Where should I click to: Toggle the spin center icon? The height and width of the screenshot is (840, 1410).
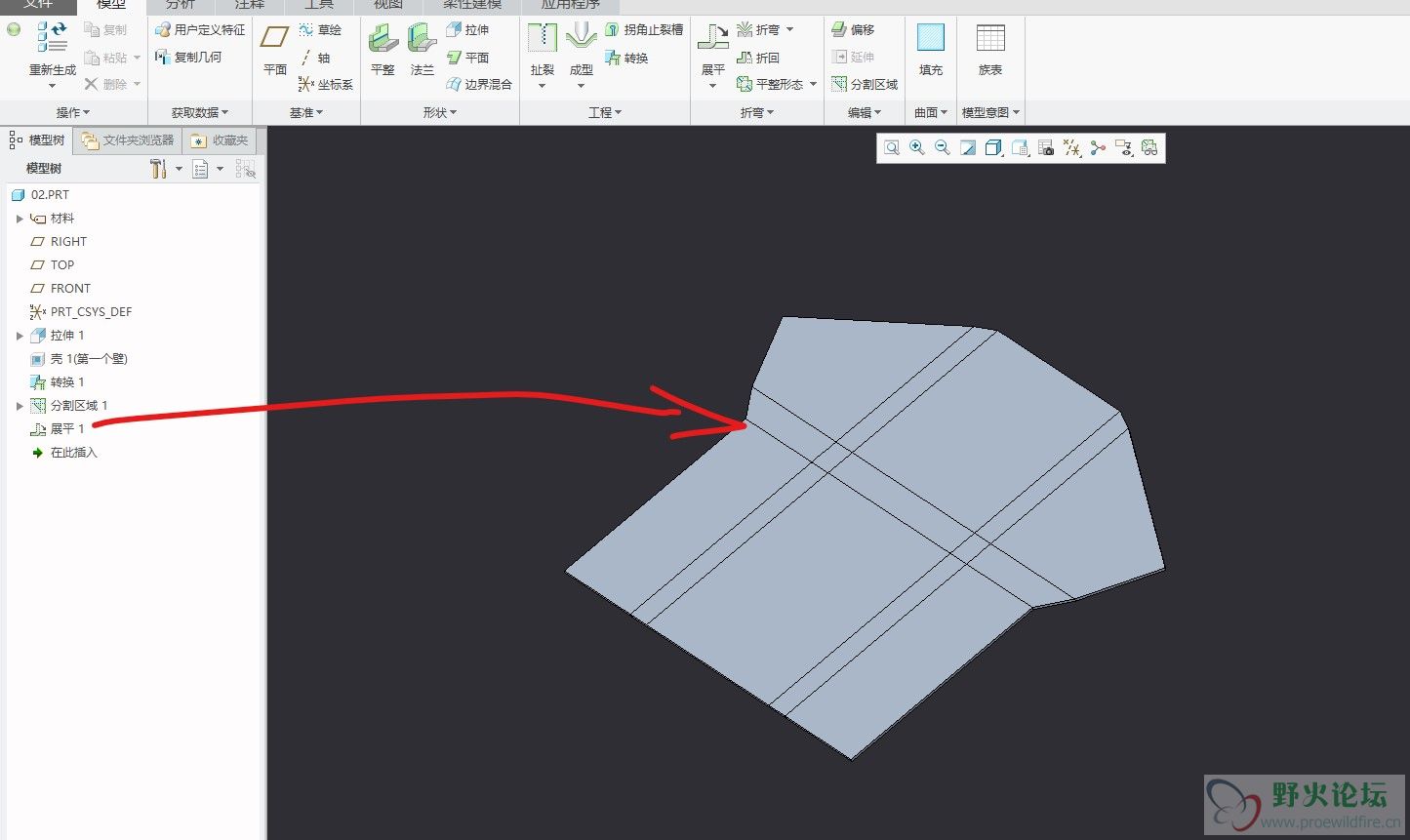tap(1098, 148)
